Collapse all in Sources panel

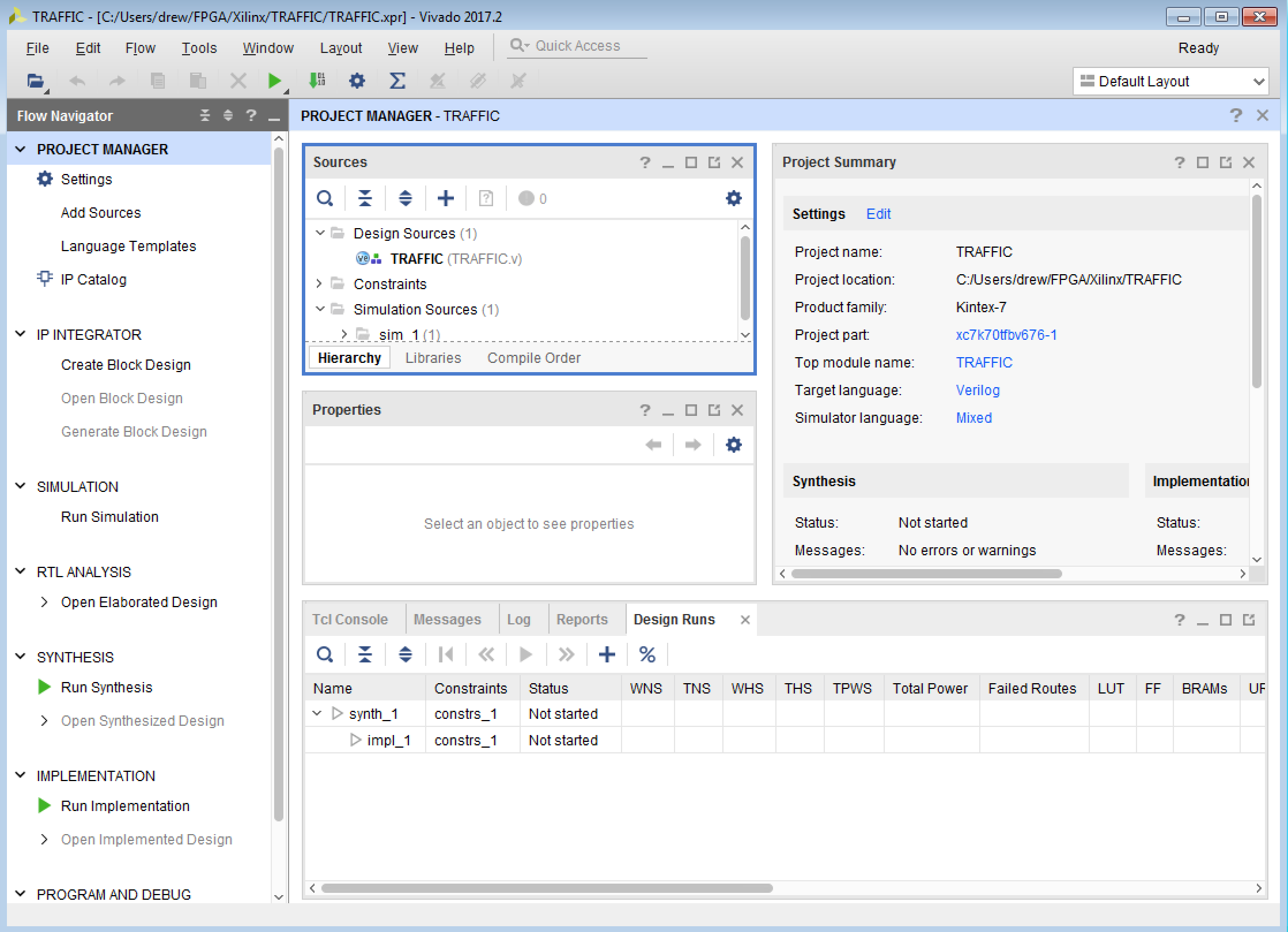point(365,199)
